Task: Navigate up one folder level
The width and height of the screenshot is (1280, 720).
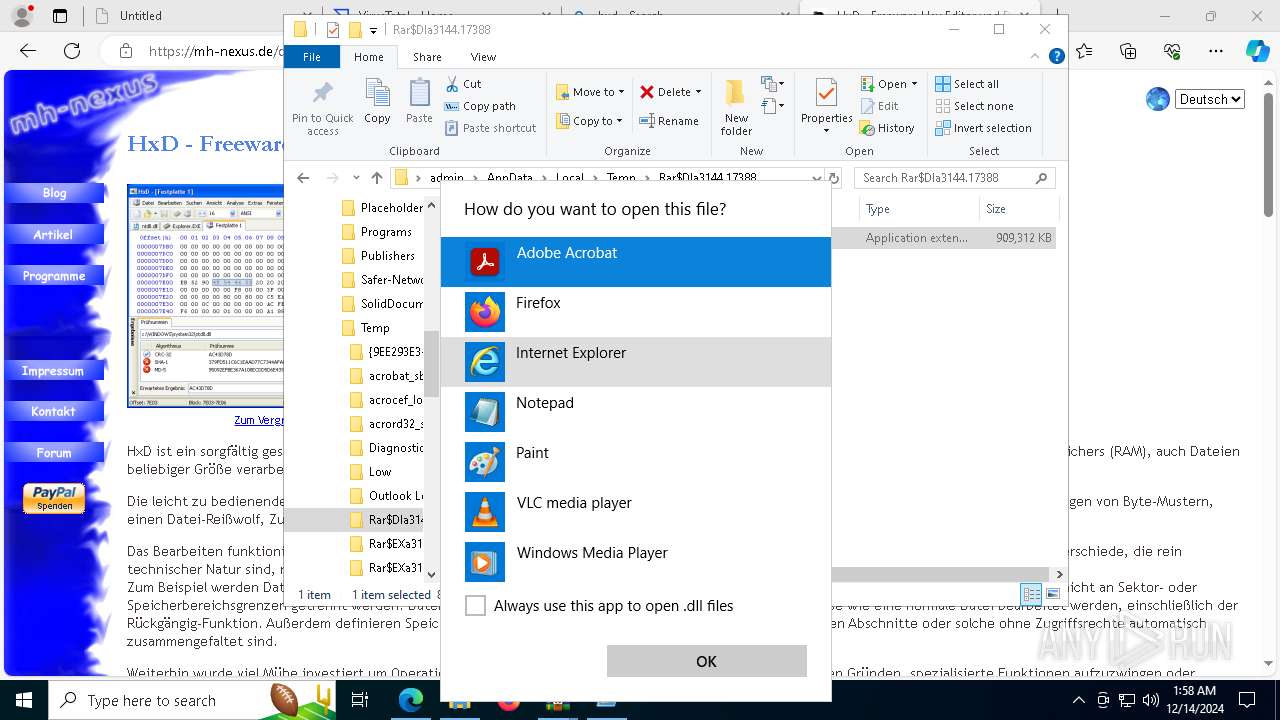Action: 377,178
